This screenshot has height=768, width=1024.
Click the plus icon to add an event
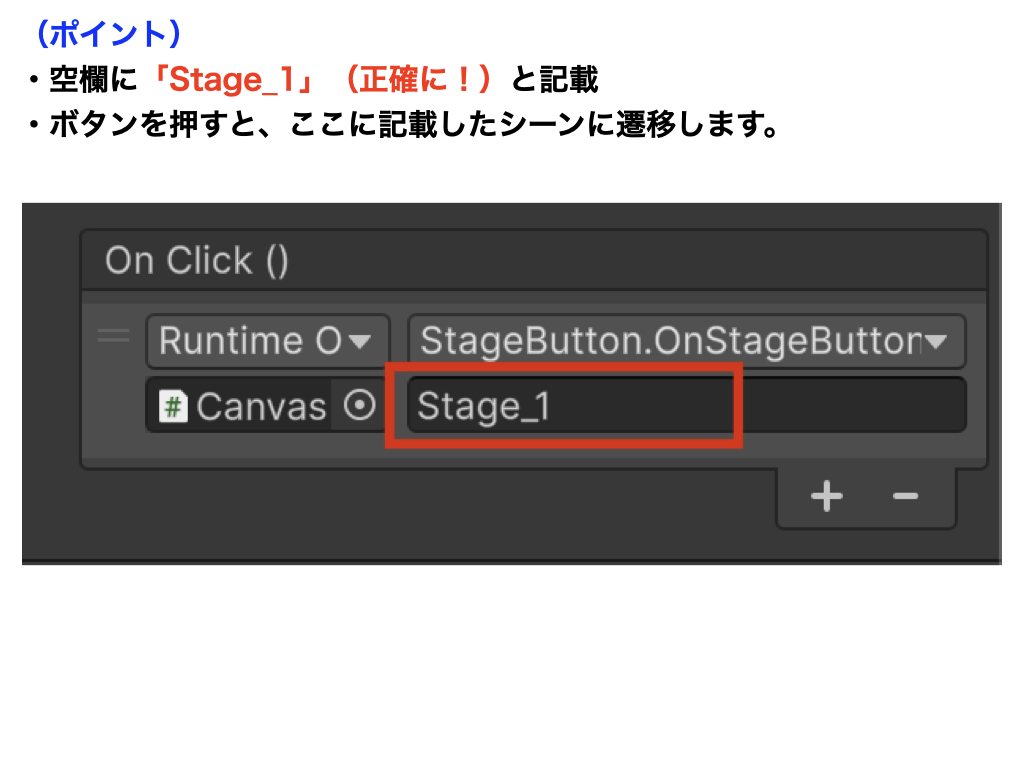coord(826,497)
